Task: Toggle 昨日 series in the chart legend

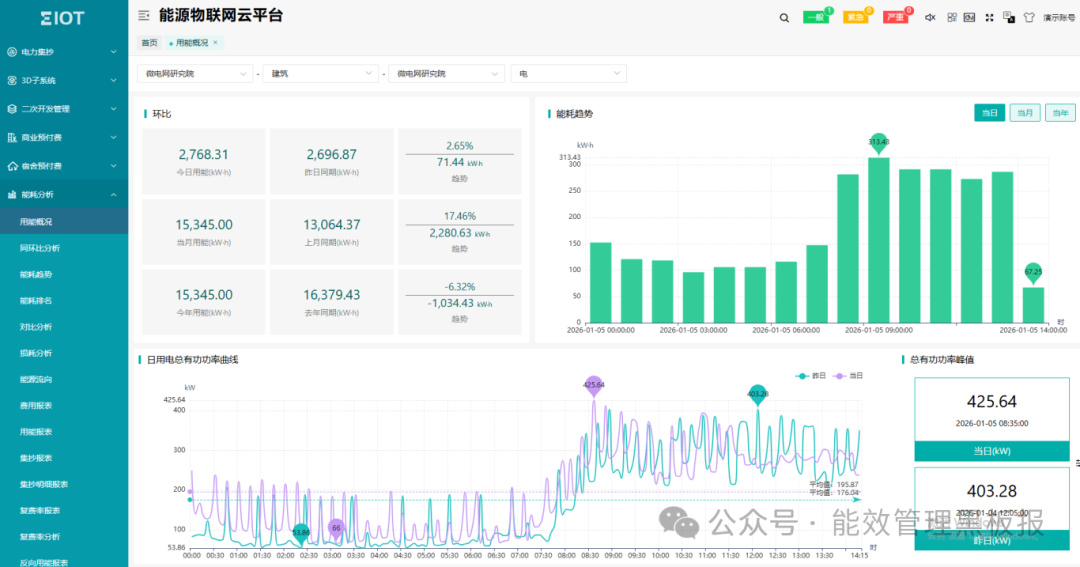Action: coord(811,375)
